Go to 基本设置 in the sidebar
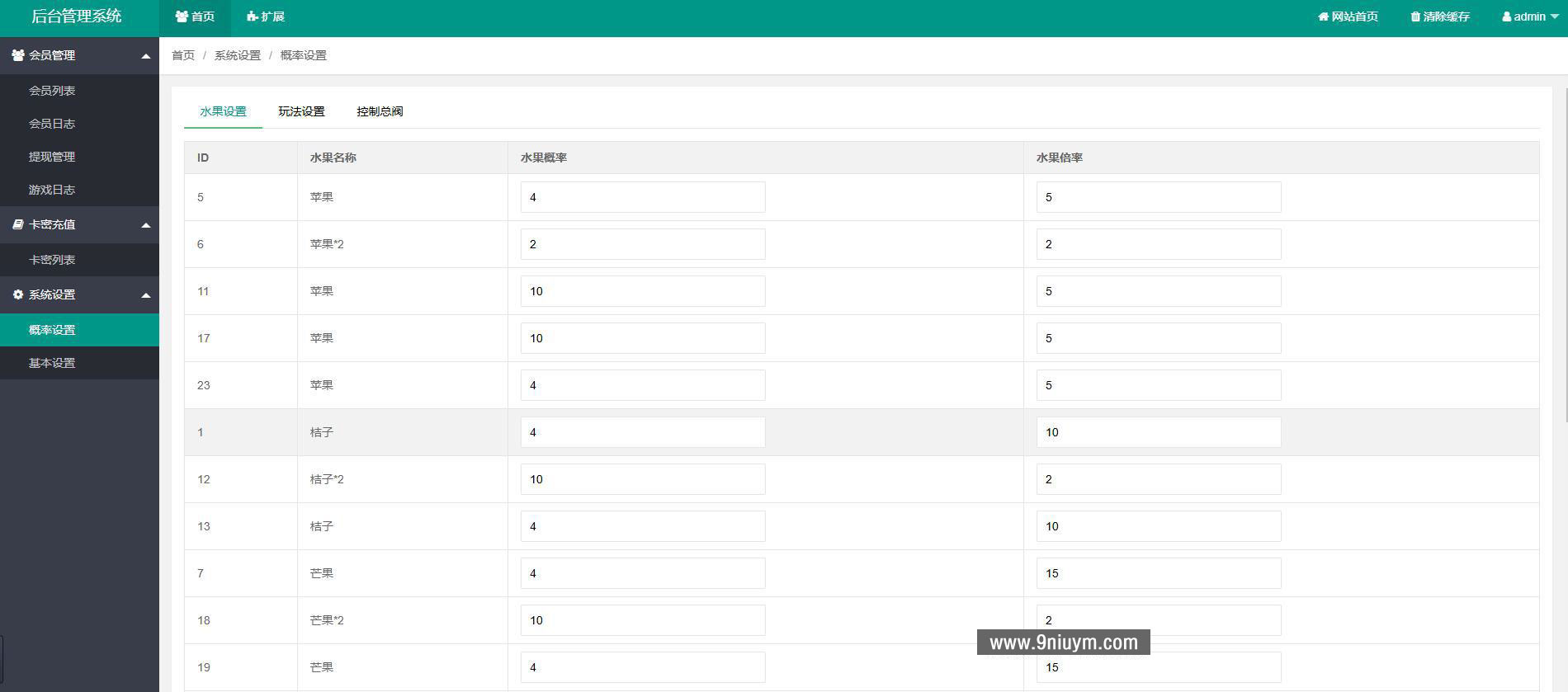This screenshot has height=692, width=1568. click(x=52, y=363)
